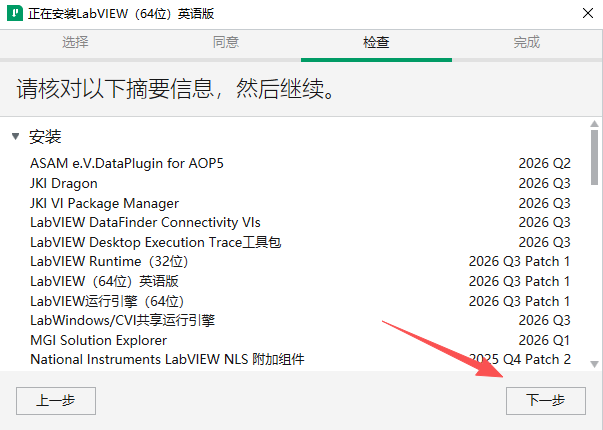This screenshot has width=603, height=430.
Task: Click the window title 正在安装LabVIEW（64位）英语版
Action: tap(121, 14)
